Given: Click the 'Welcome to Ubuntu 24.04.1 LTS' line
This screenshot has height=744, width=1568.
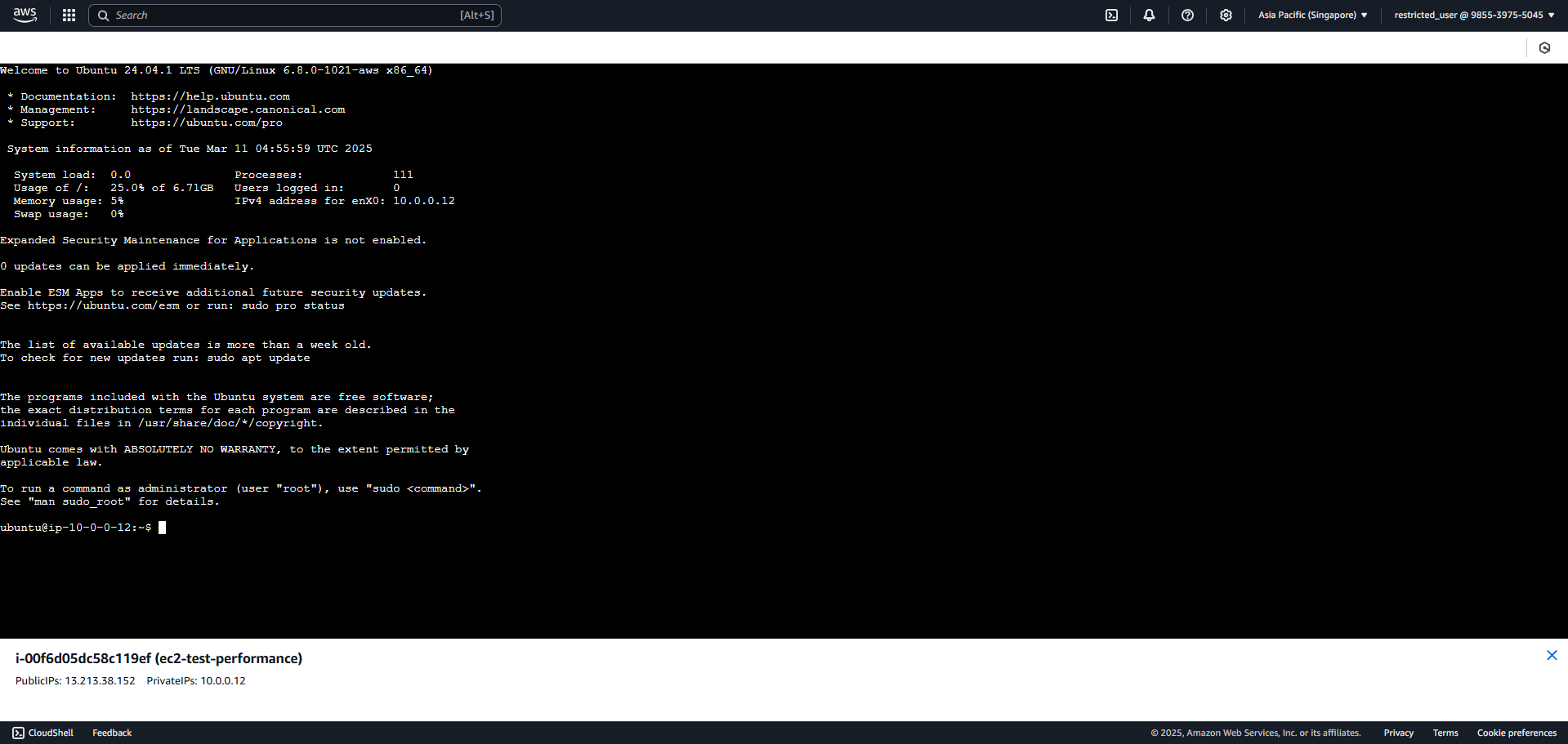Looking at the screenshot, I should 217,70.
